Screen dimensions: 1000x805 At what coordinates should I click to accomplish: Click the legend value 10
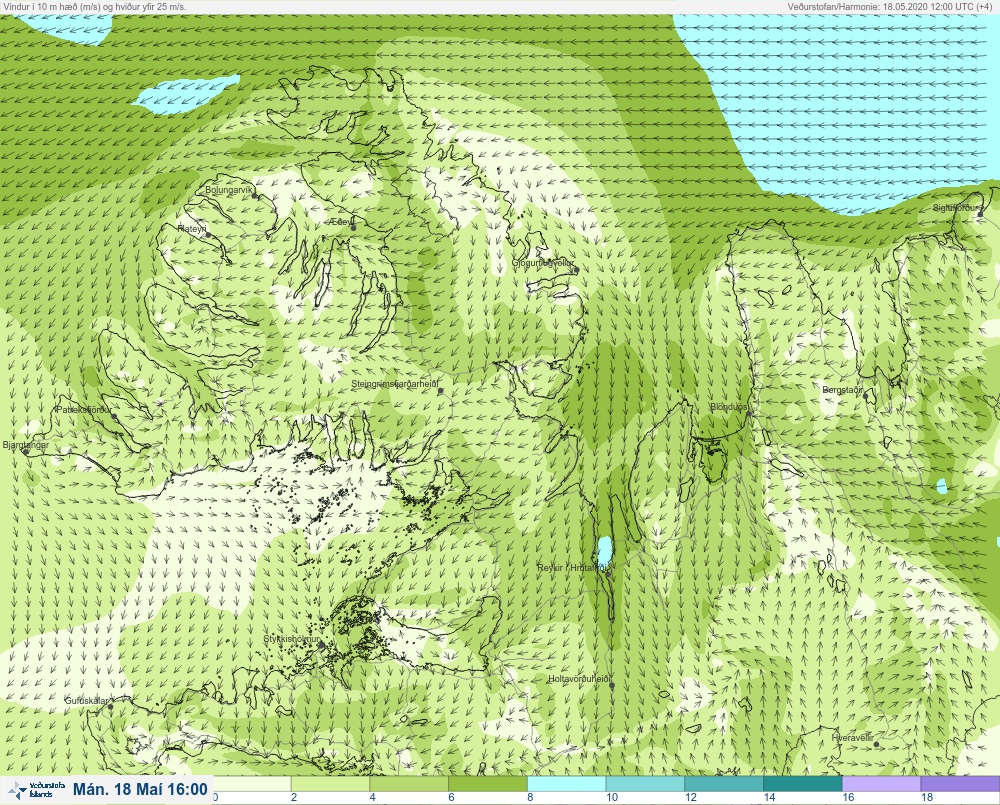[x=612, y=797]
